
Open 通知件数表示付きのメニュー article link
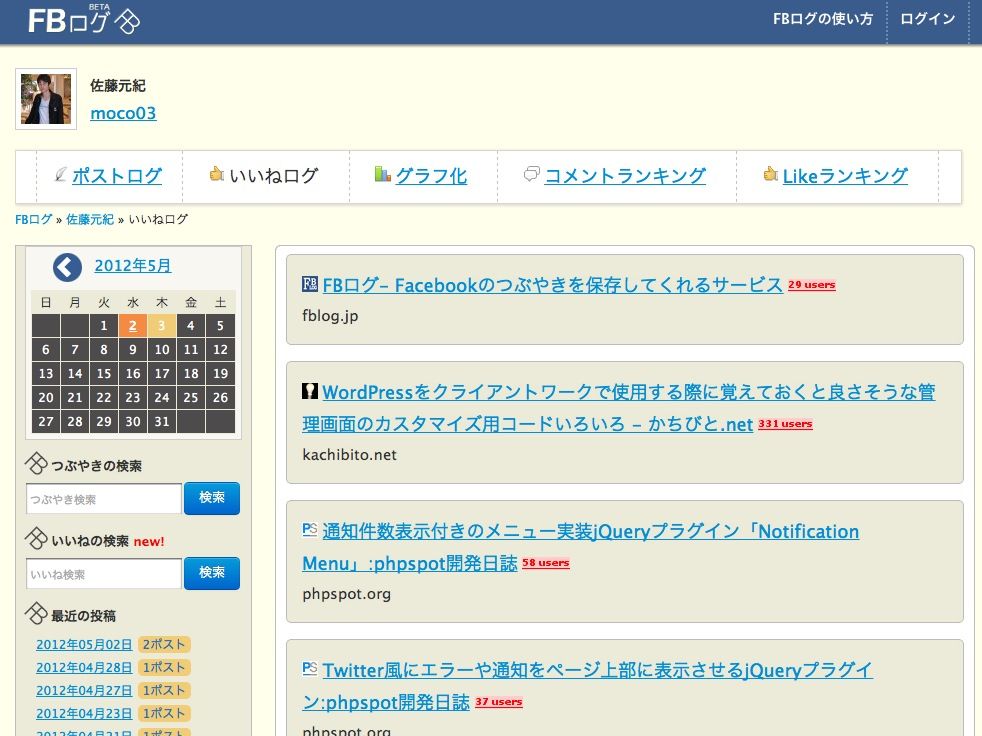click(x=581, y=547)
